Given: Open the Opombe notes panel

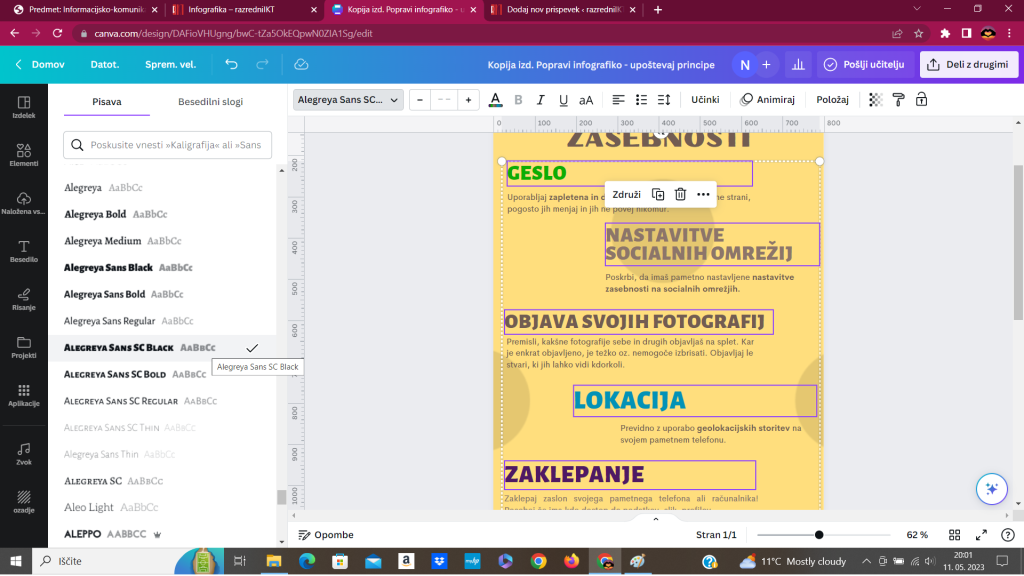Looking at the screenshot, I should click(326, 535).
